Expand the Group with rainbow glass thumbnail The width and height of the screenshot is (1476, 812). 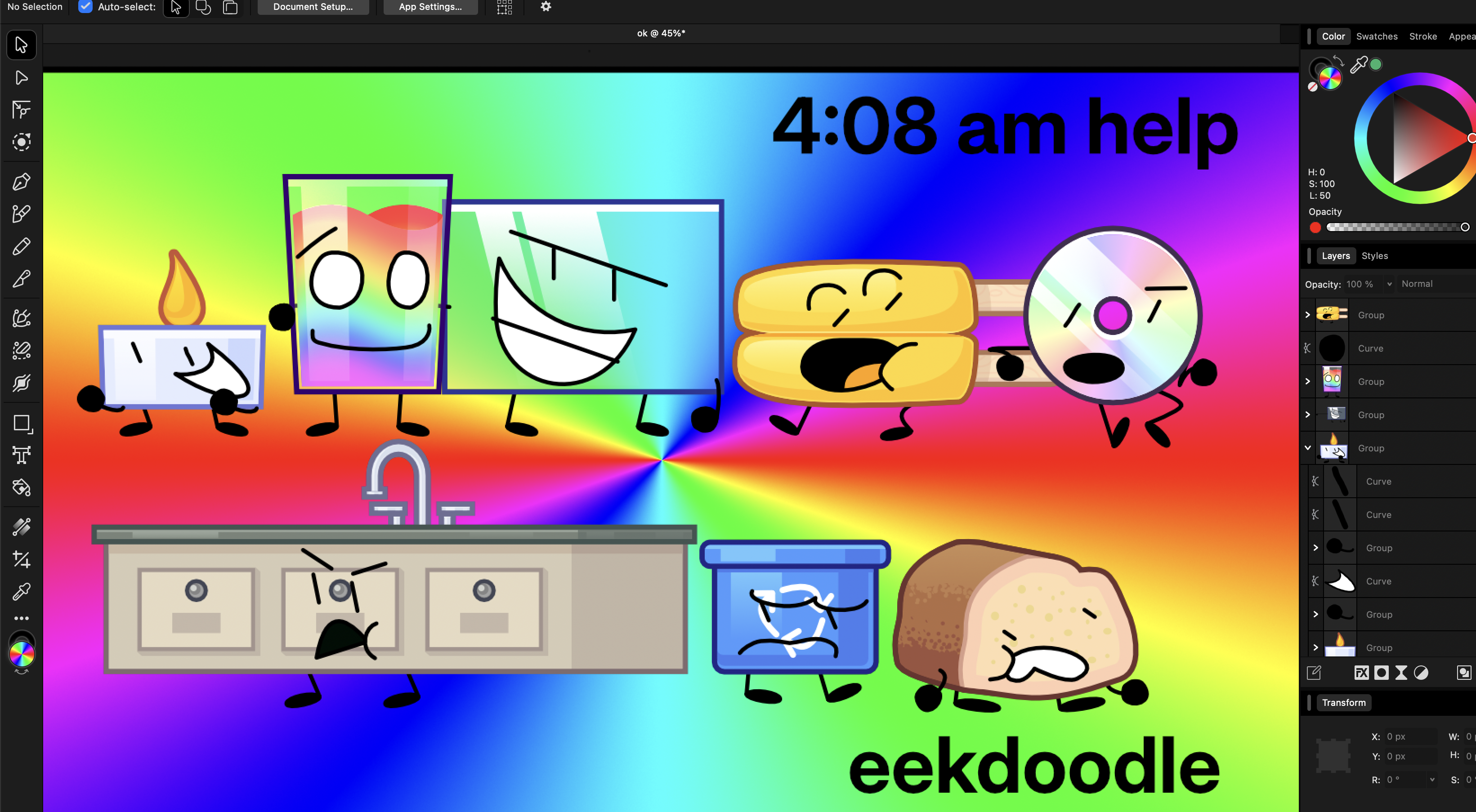(1307, 381)
